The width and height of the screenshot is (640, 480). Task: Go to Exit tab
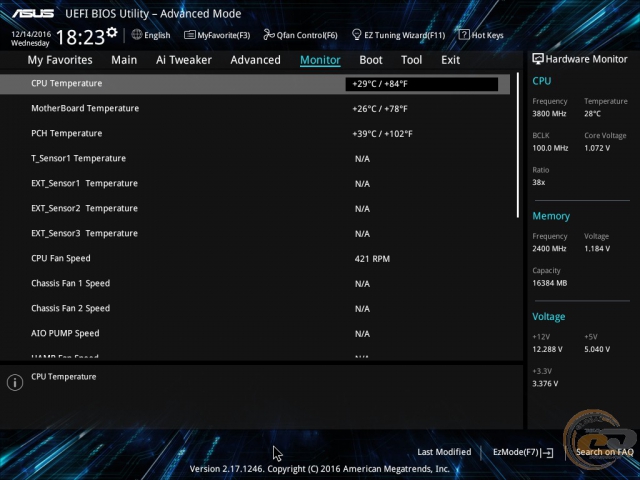[x=450, y=60]
